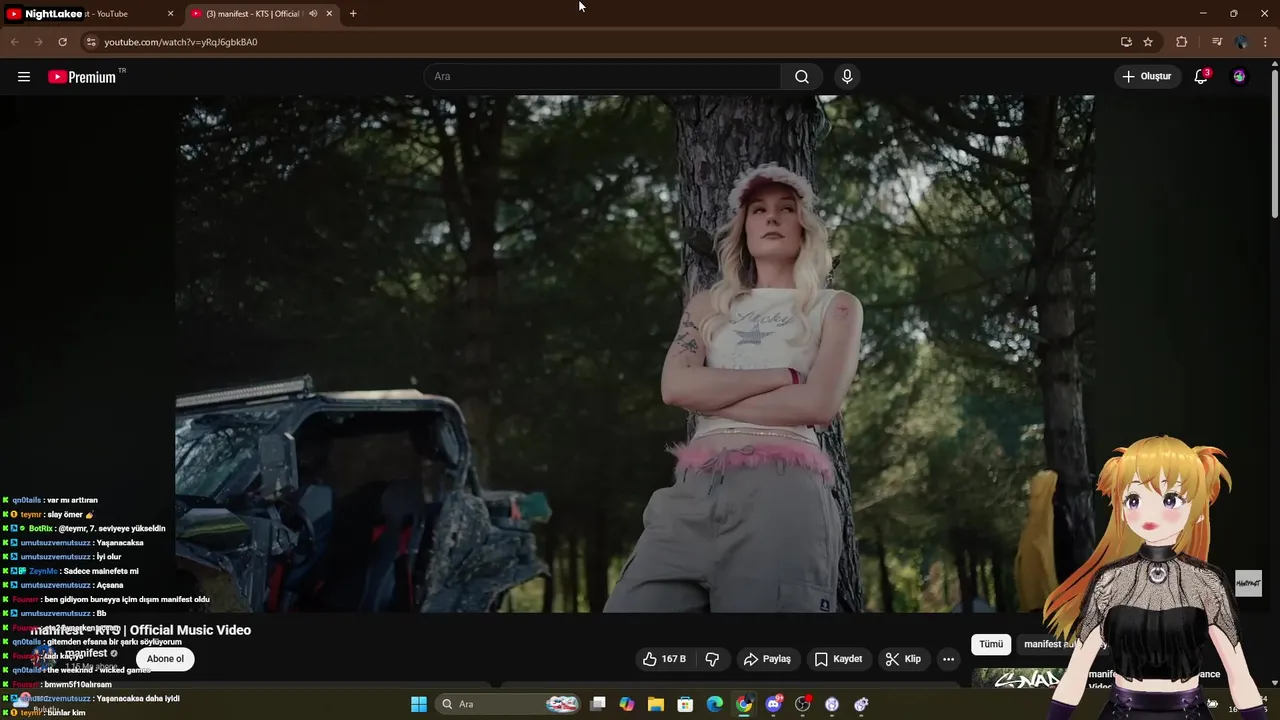The width and height of the screenshot is (1280, 720).
Task: Click the browser address bar URL
Action: click(181, 42)
